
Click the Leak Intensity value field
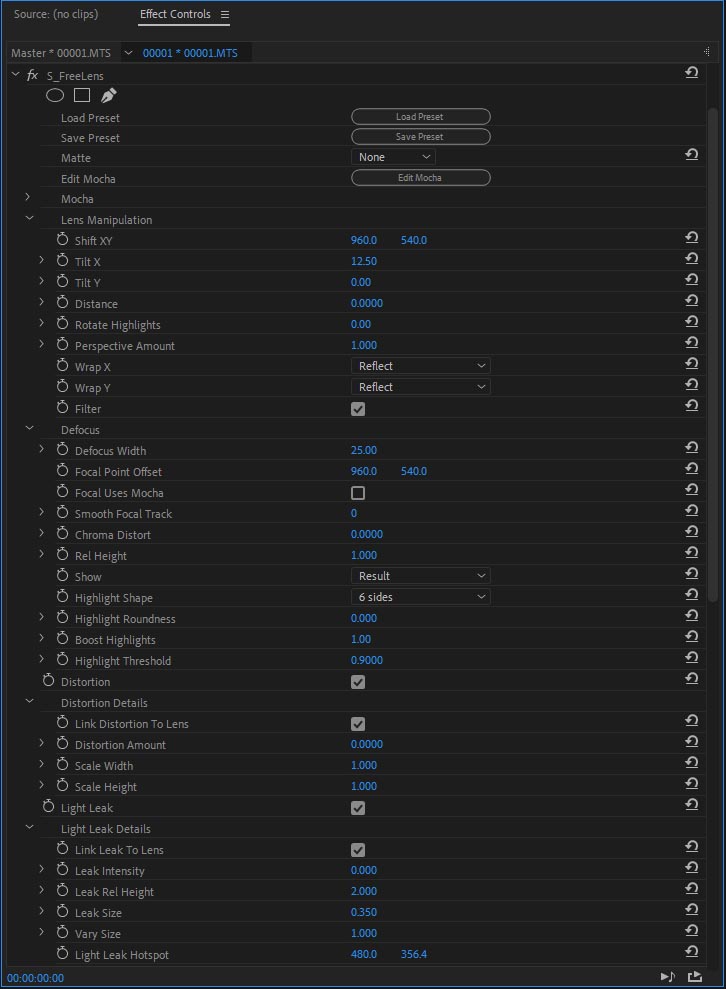tap(364, 871)
